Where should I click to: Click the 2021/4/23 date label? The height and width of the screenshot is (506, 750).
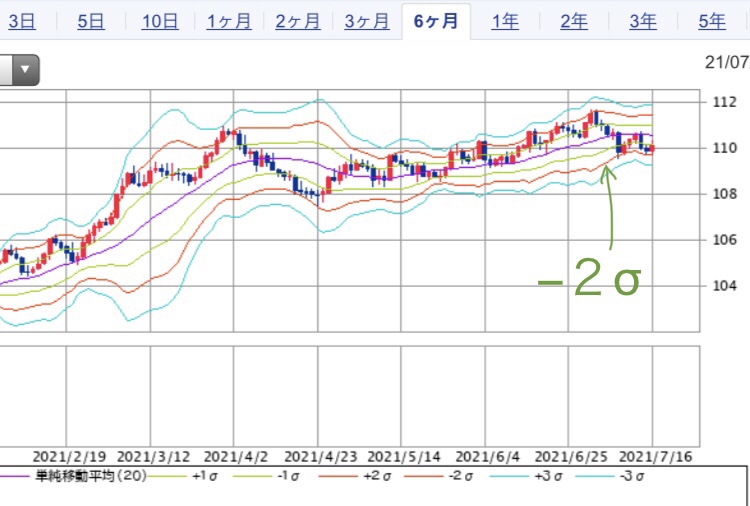[320, 457]
